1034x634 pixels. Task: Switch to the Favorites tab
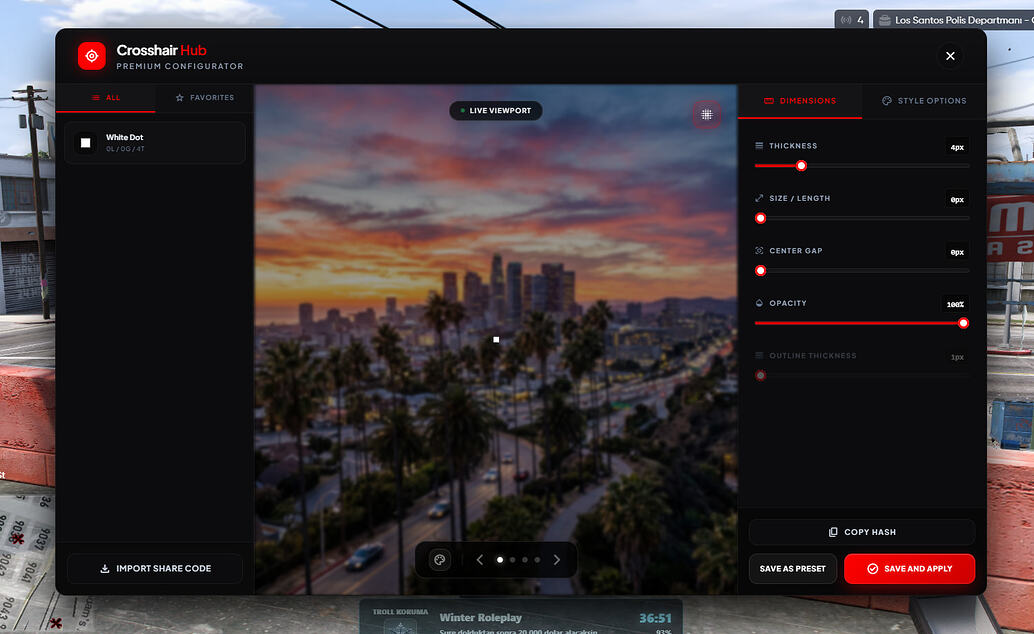(204, 98)
